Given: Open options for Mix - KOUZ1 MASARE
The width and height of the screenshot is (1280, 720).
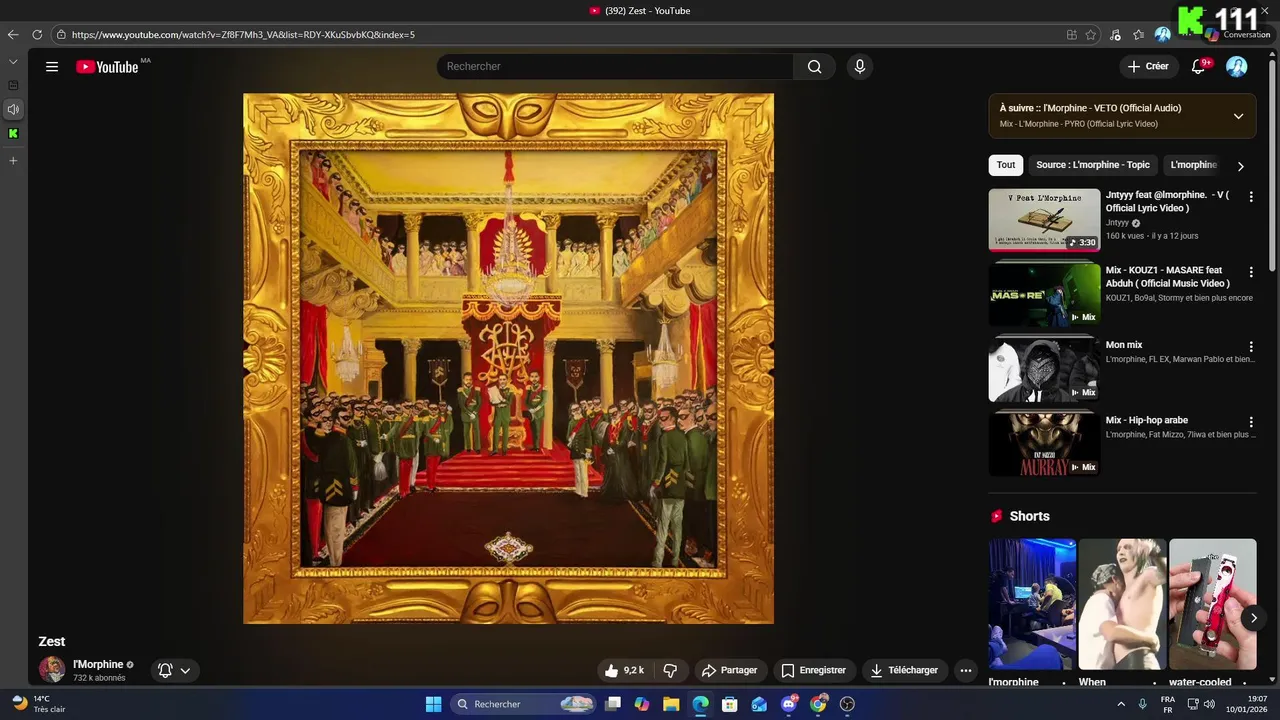Looking at the screenshot, I should click(1250, 272).
